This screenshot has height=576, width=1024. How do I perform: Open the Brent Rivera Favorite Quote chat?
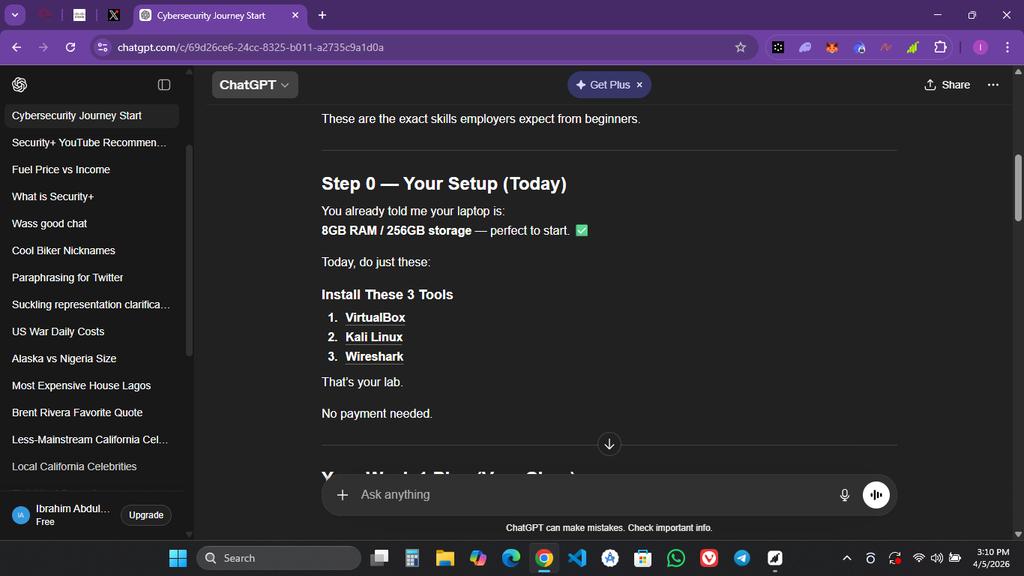[x=91, y=412]
